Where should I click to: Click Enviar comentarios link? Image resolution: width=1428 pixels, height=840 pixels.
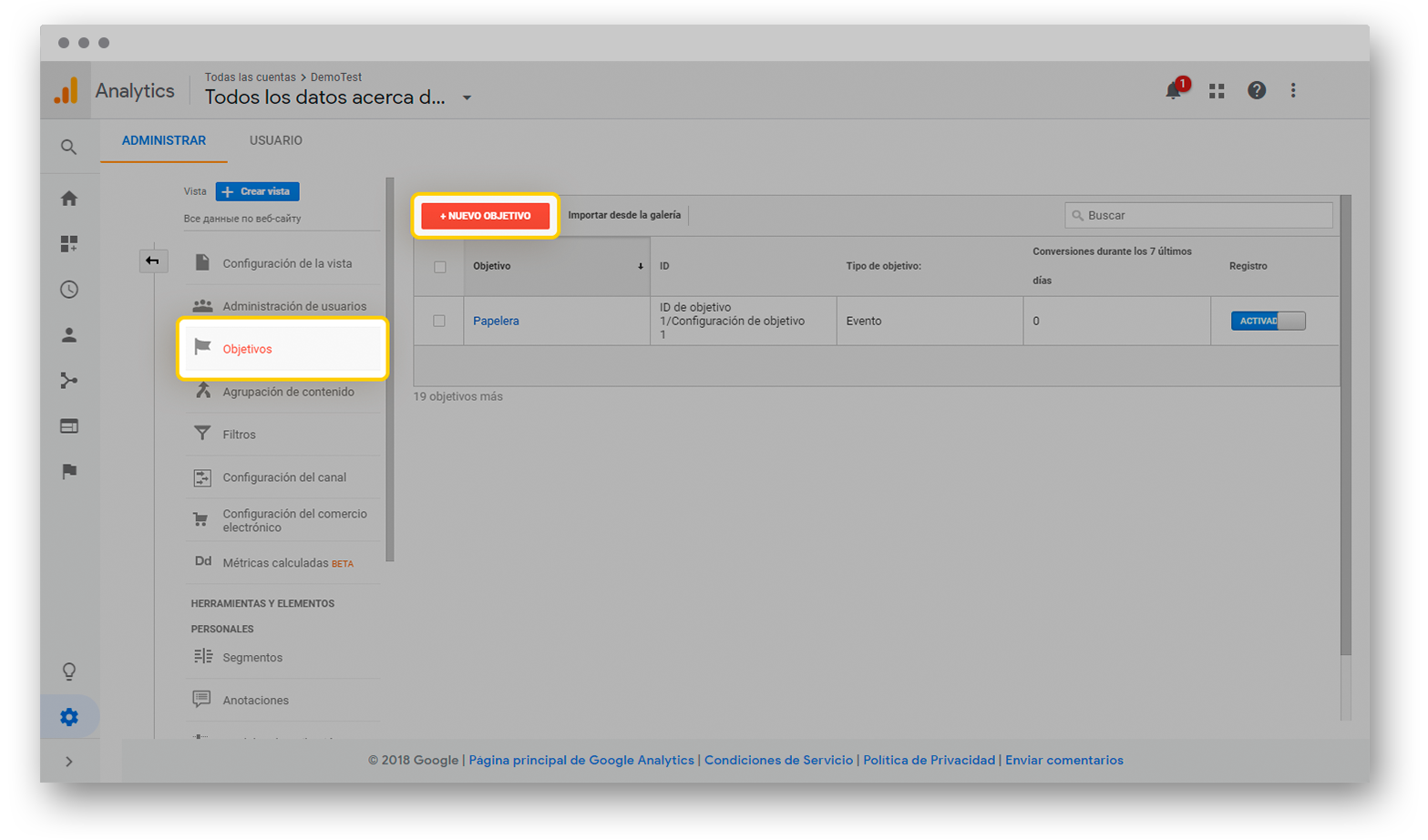pos(1064,760)
